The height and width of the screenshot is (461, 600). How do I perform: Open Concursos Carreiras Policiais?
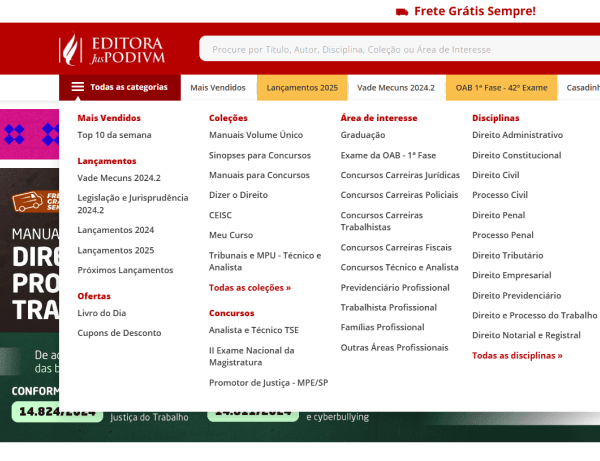399,195
